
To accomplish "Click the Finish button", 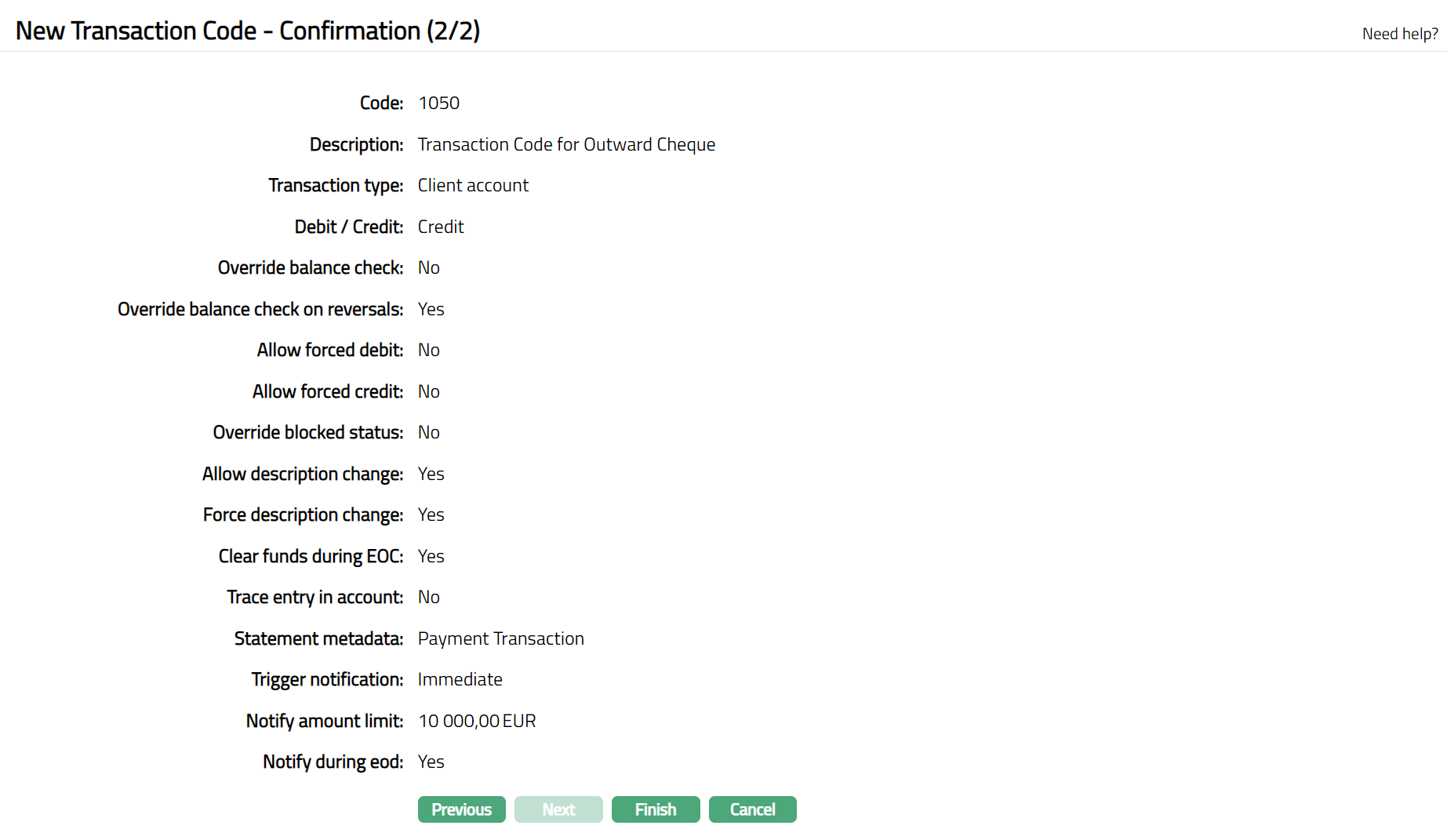I will coord(655,809).
